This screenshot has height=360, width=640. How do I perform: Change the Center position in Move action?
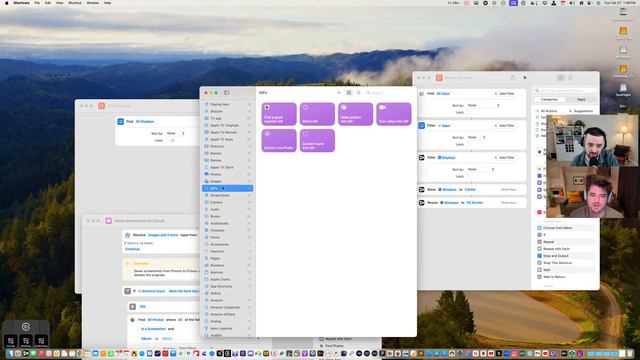470,190
